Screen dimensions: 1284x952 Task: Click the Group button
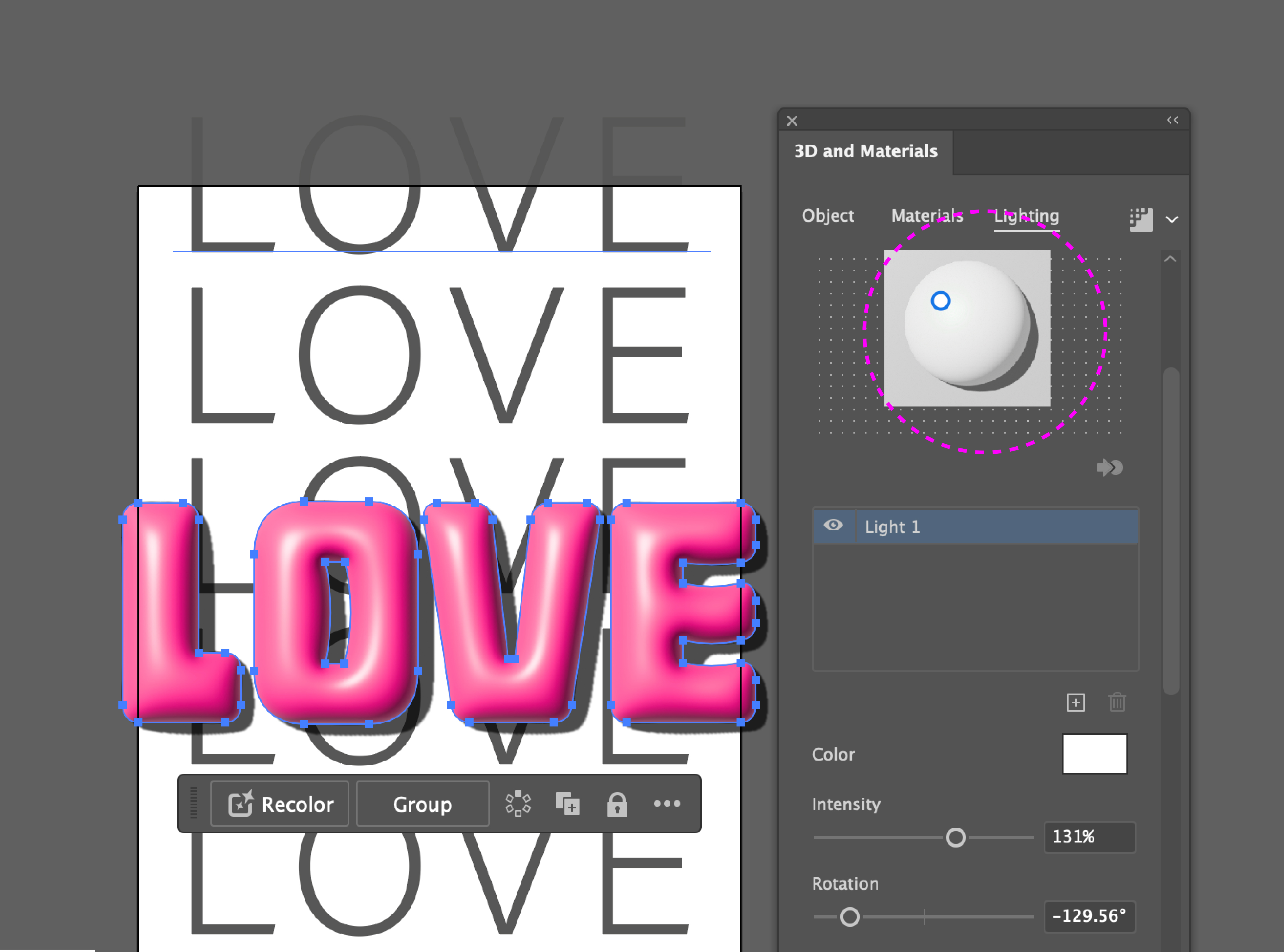[x=423, y=804]
